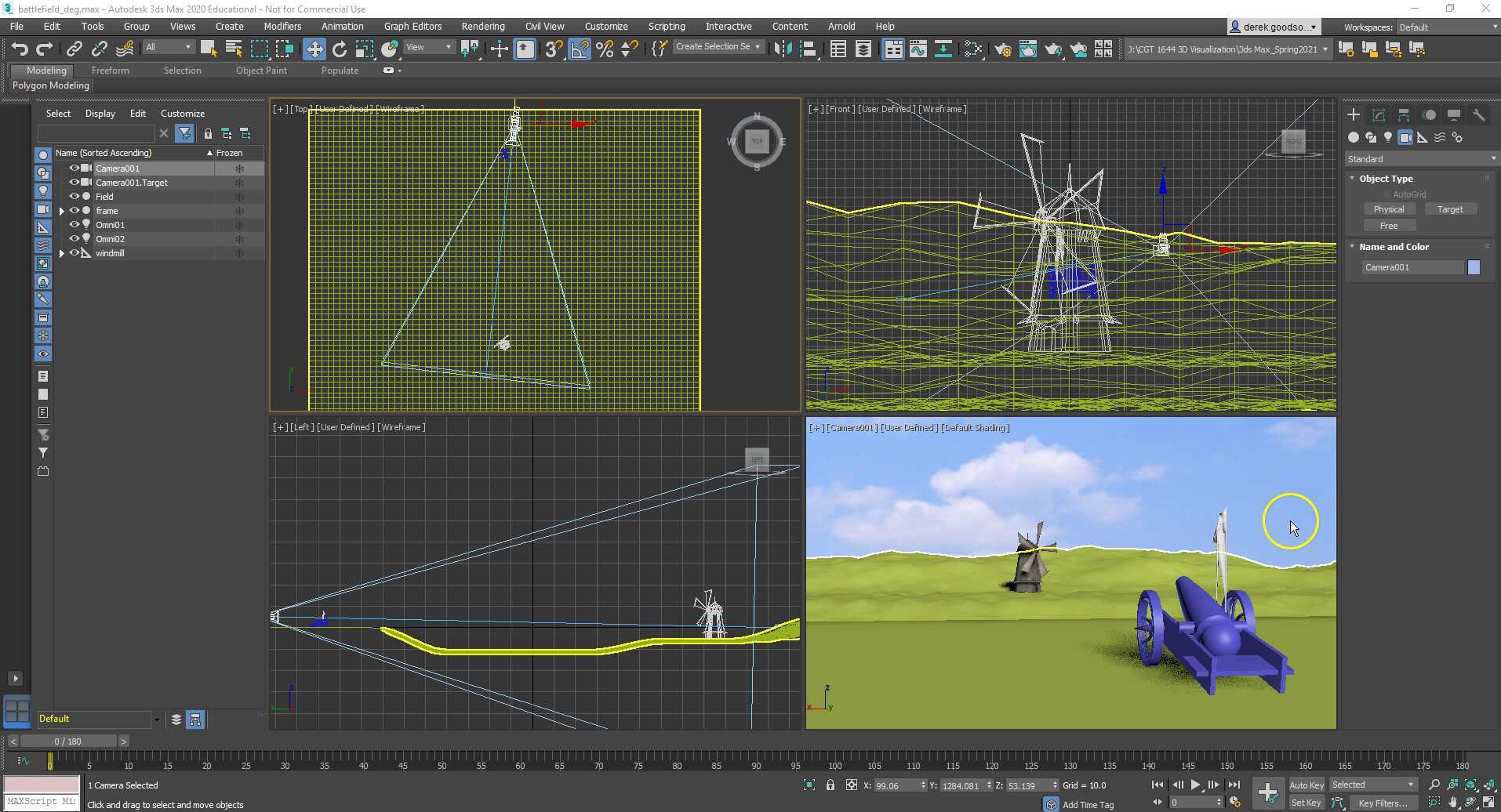Toggle the Angle Snap icon
The width and height of the screenshot is (1501, 812).
pos(580,49)
